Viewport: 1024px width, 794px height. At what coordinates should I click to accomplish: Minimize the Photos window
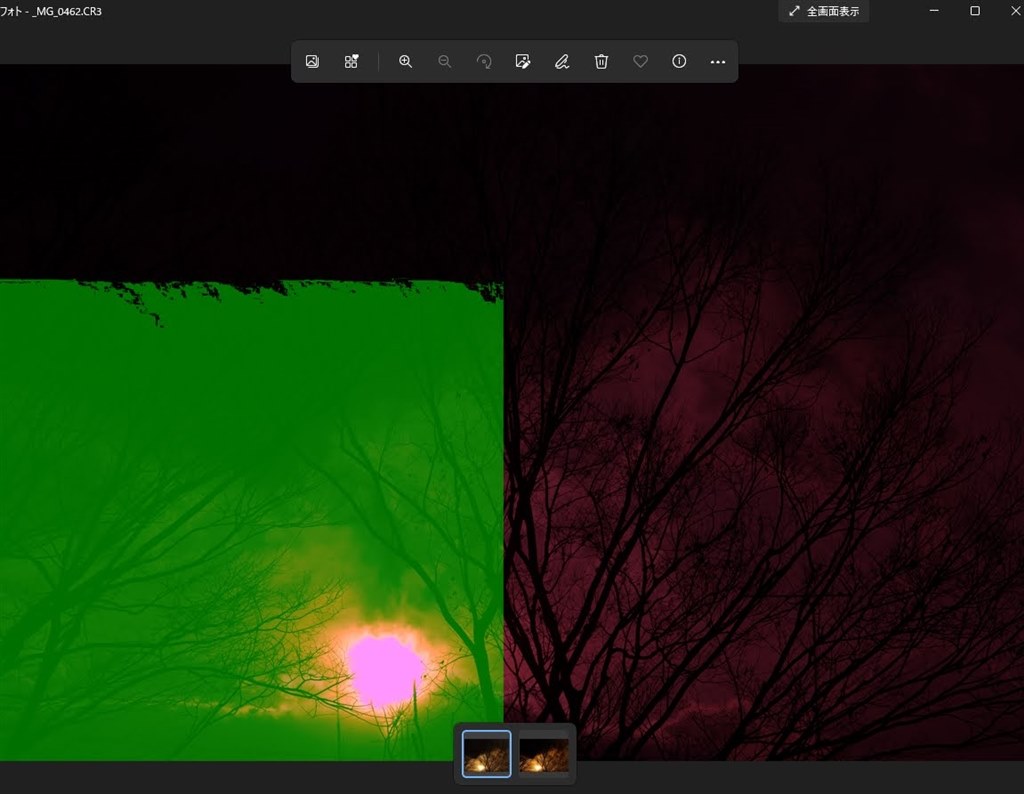pos(934,11)
